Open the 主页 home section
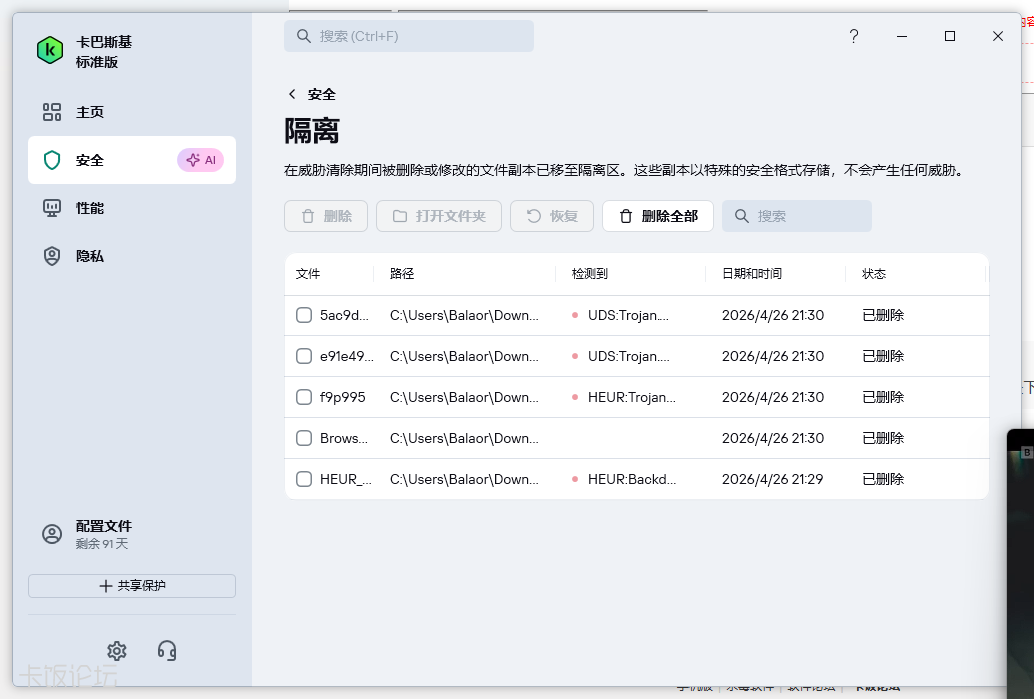1034x699 pixels. tap(132, 112)
